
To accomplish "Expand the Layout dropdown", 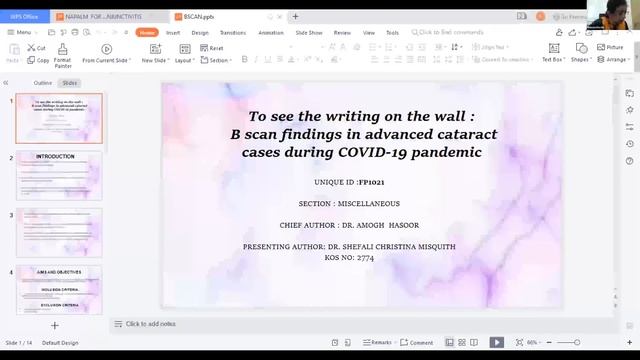I will pyautogui.click(x=184, y=54).
